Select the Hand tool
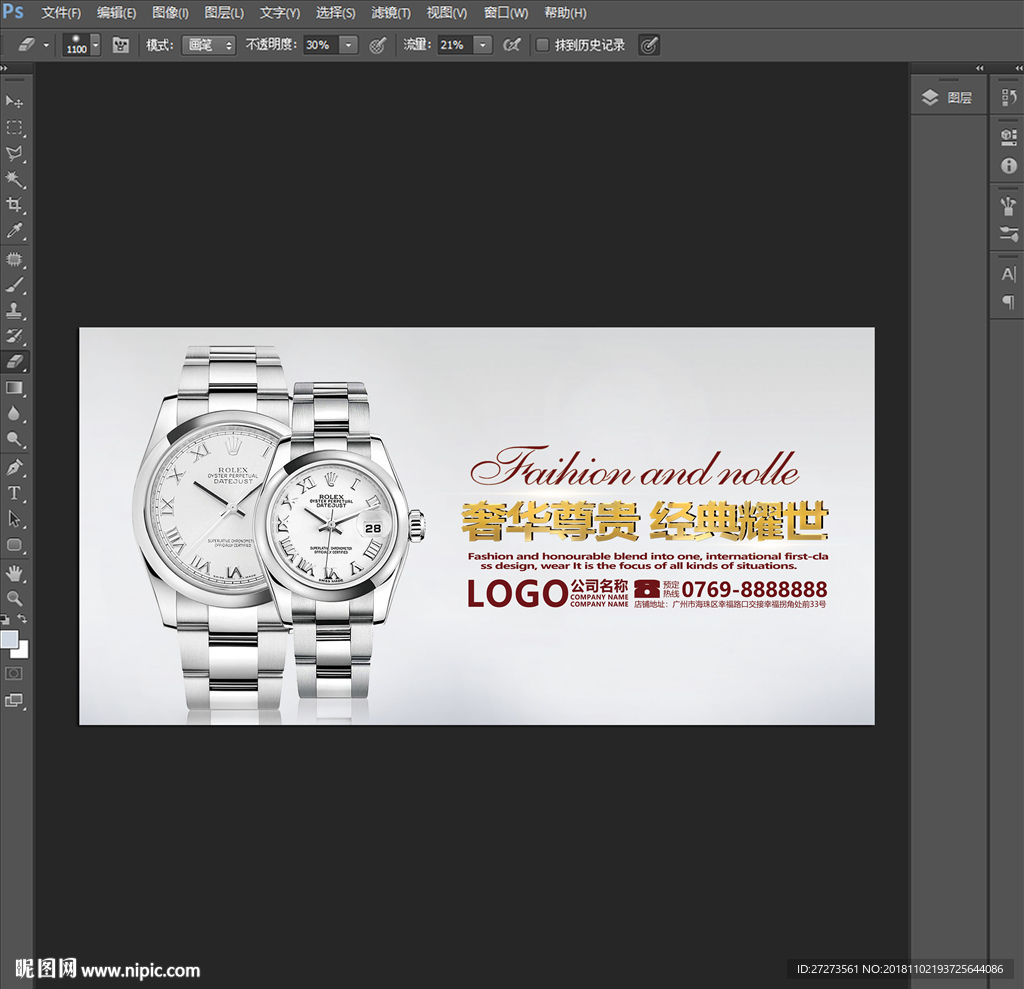The height and width of the screenshot is (989, 1024). click(14, 574)
